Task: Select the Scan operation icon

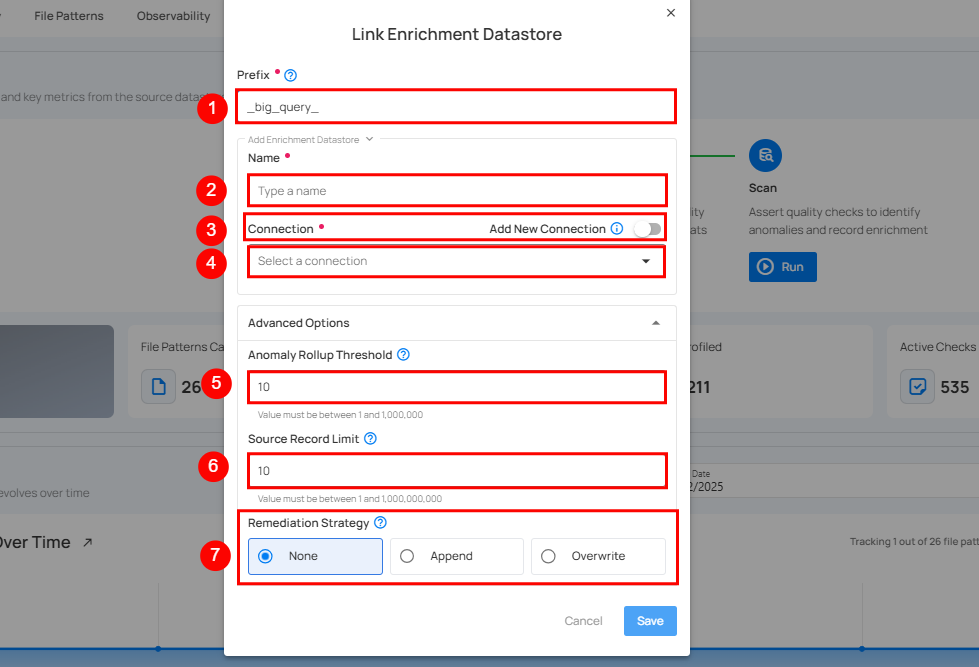Action: pos(765,156)
